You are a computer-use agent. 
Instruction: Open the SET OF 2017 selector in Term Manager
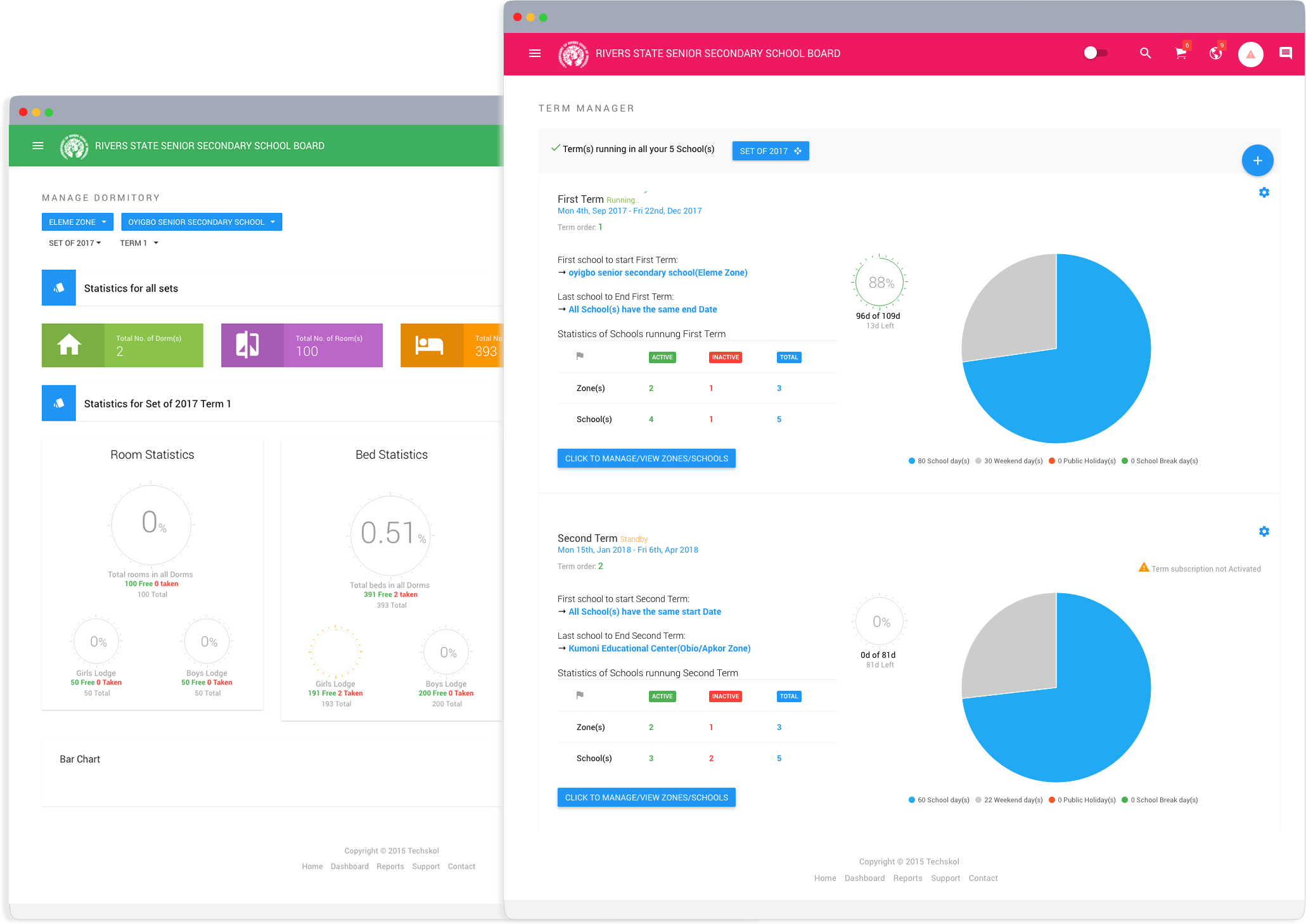pos(770,151)
